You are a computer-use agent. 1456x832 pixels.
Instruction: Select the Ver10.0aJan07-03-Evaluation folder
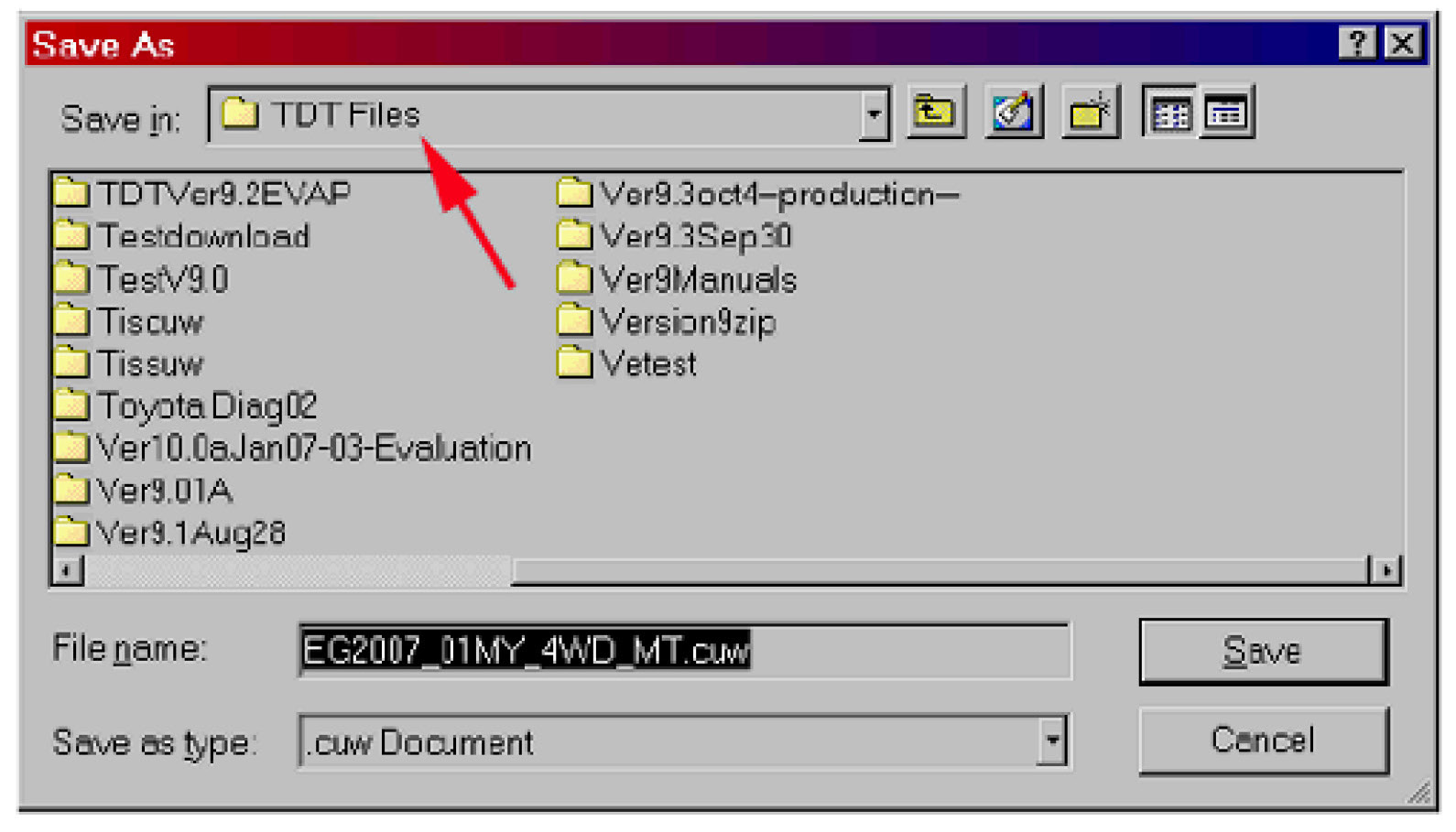pos(293,448)
